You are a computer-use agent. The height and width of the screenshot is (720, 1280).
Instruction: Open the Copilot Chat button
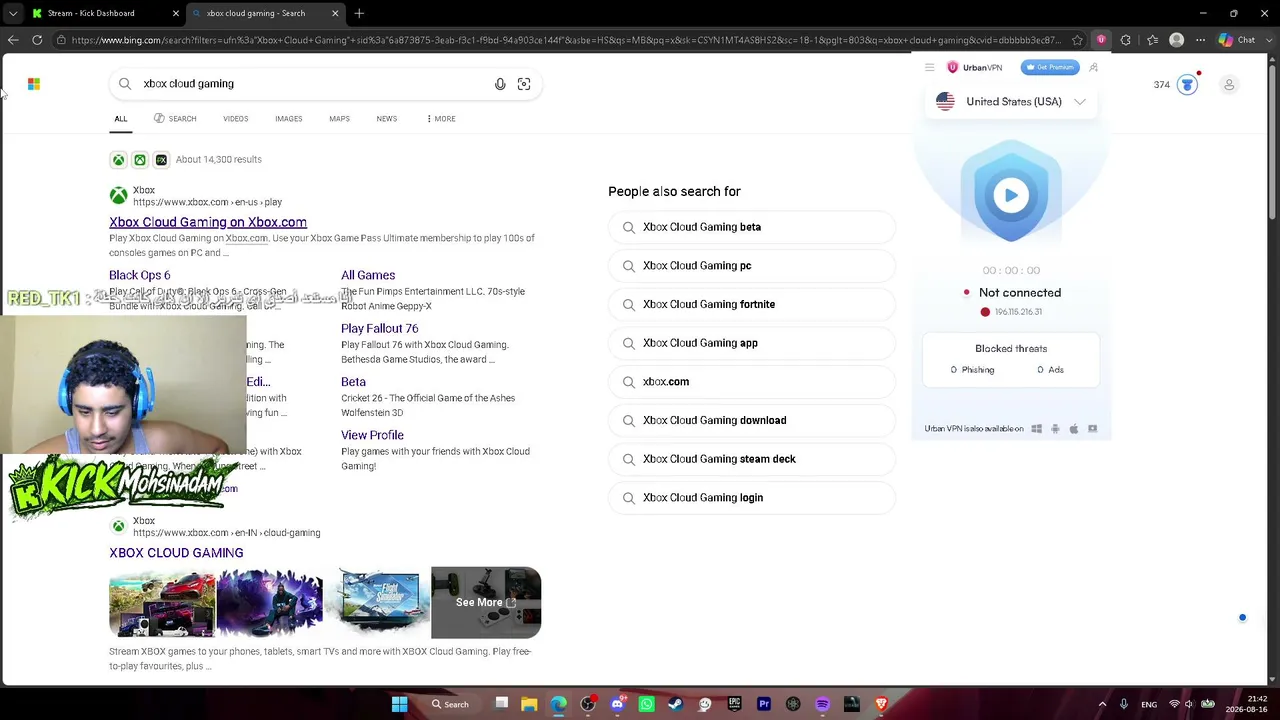pyautogui.click(x=1237, y=40)
